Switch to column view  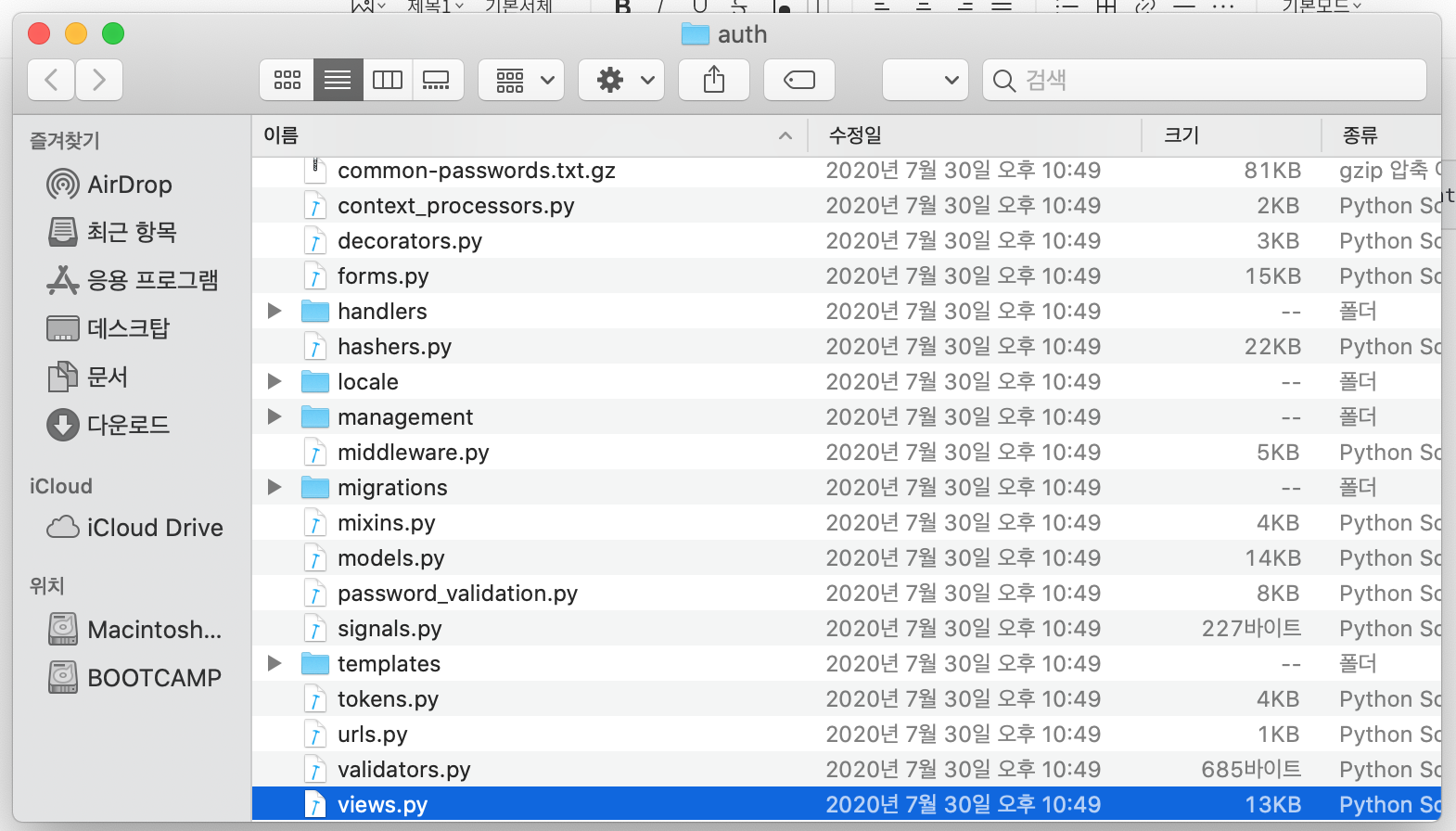tap(388, 80)
